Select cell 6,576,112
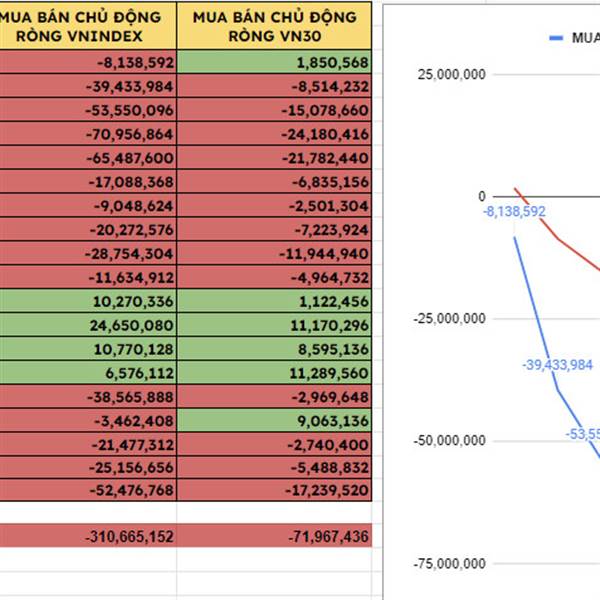 click(88, 372)
